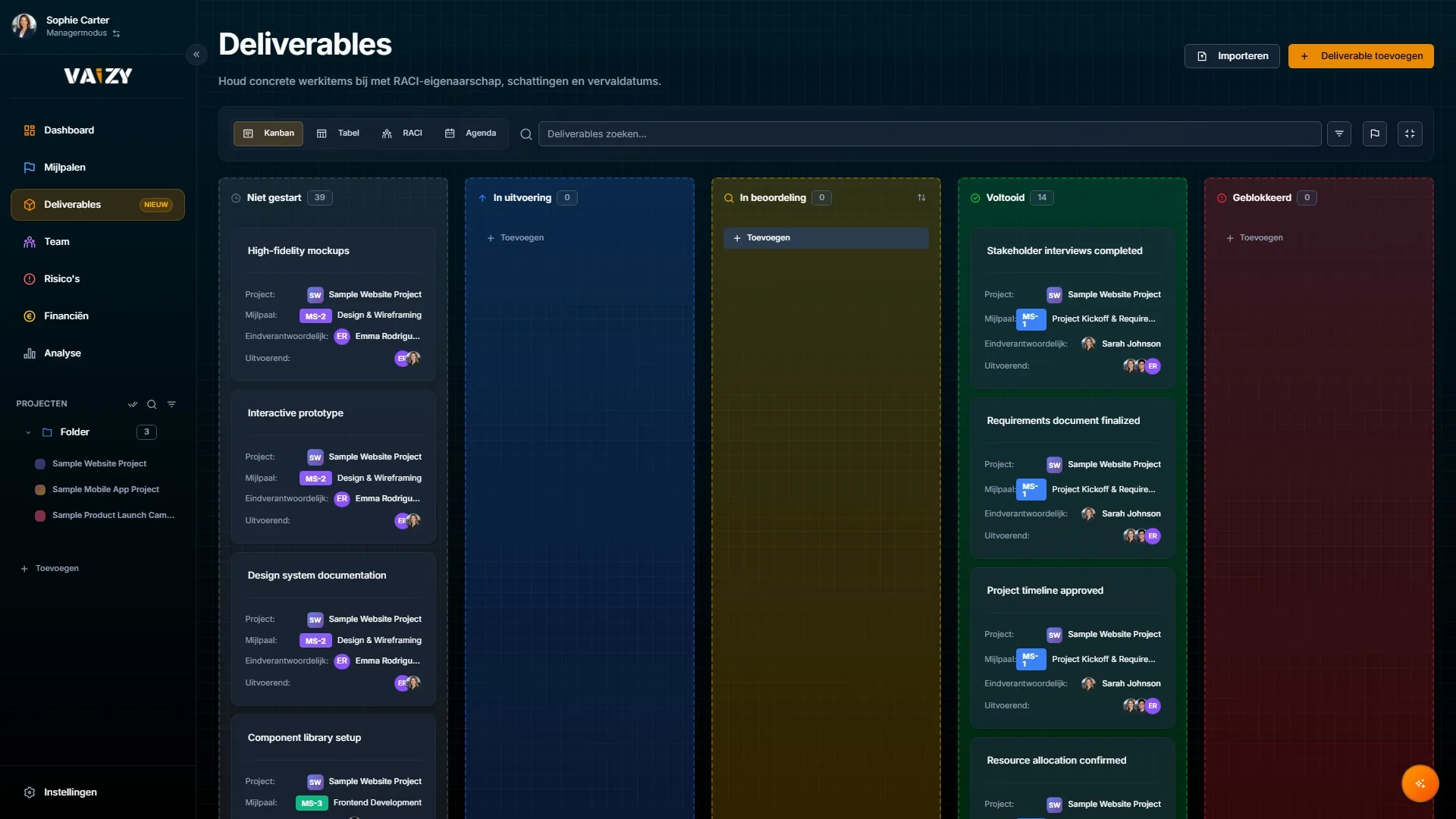
Task: Click the flag icon in toolbar
Action: pos(1375,134)
